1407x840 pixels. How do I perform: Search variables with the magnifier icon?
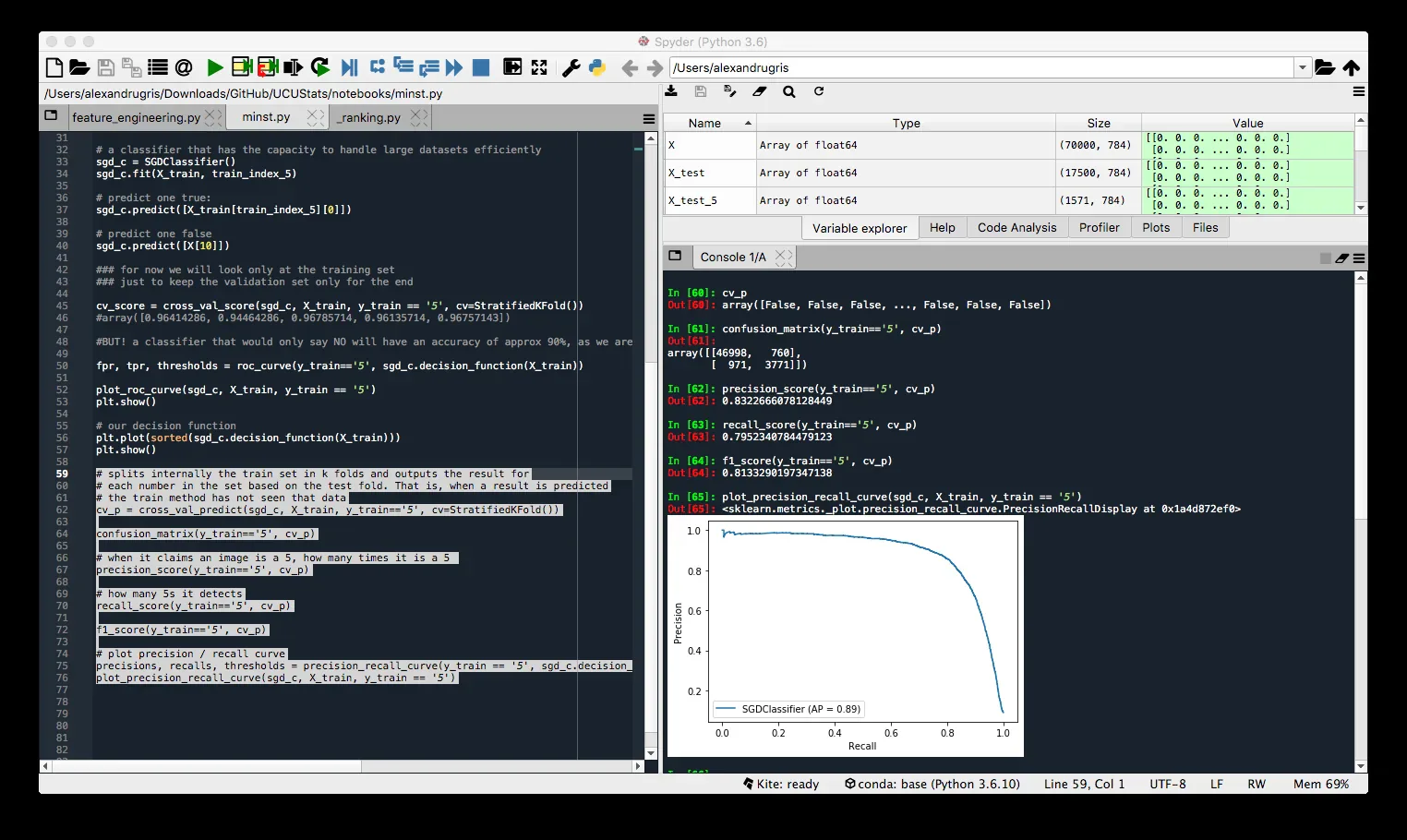tap(789, 91)
